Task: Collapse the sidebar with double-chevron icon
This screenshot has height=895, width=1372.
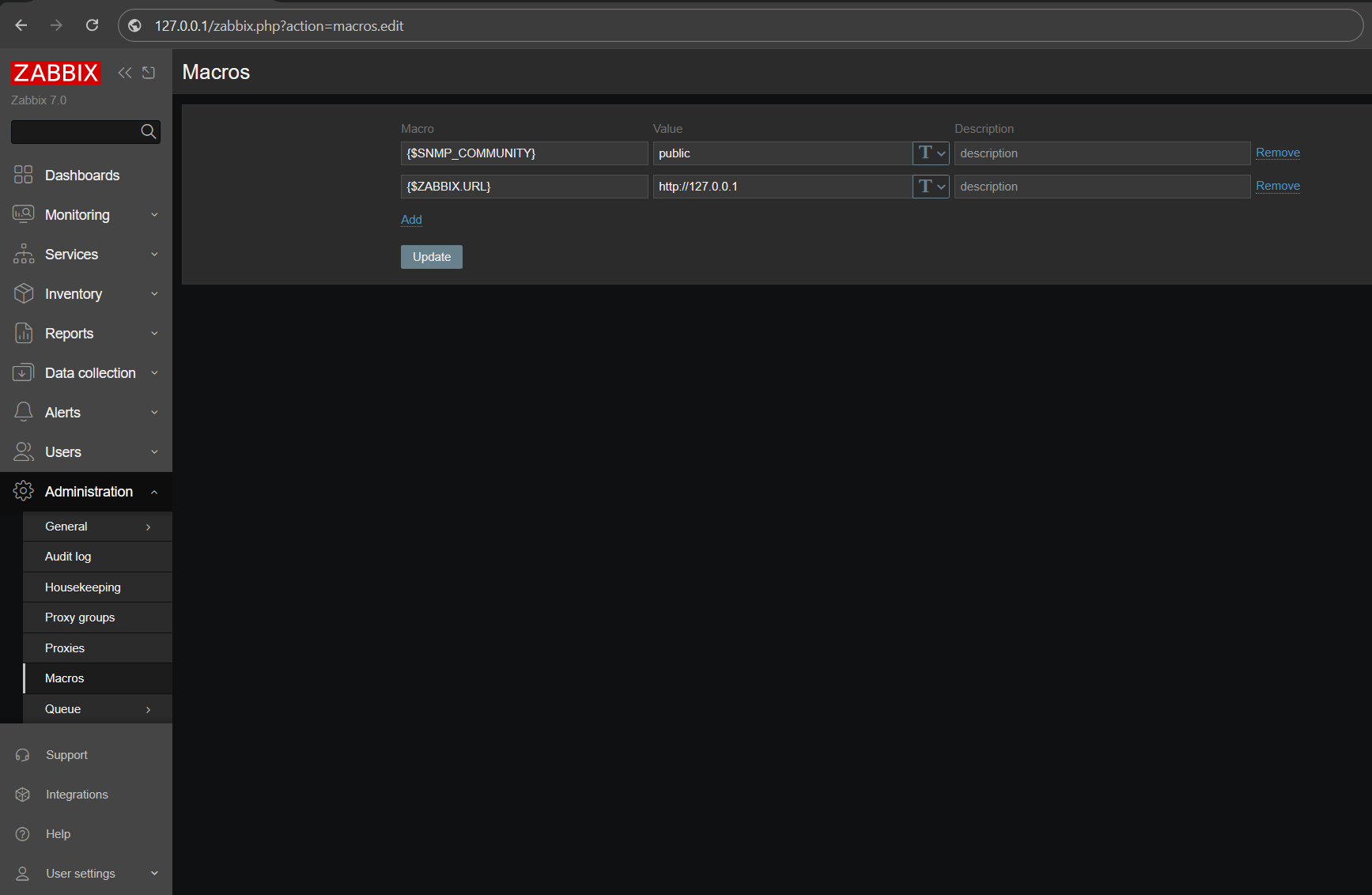Action: coord(124,73)
